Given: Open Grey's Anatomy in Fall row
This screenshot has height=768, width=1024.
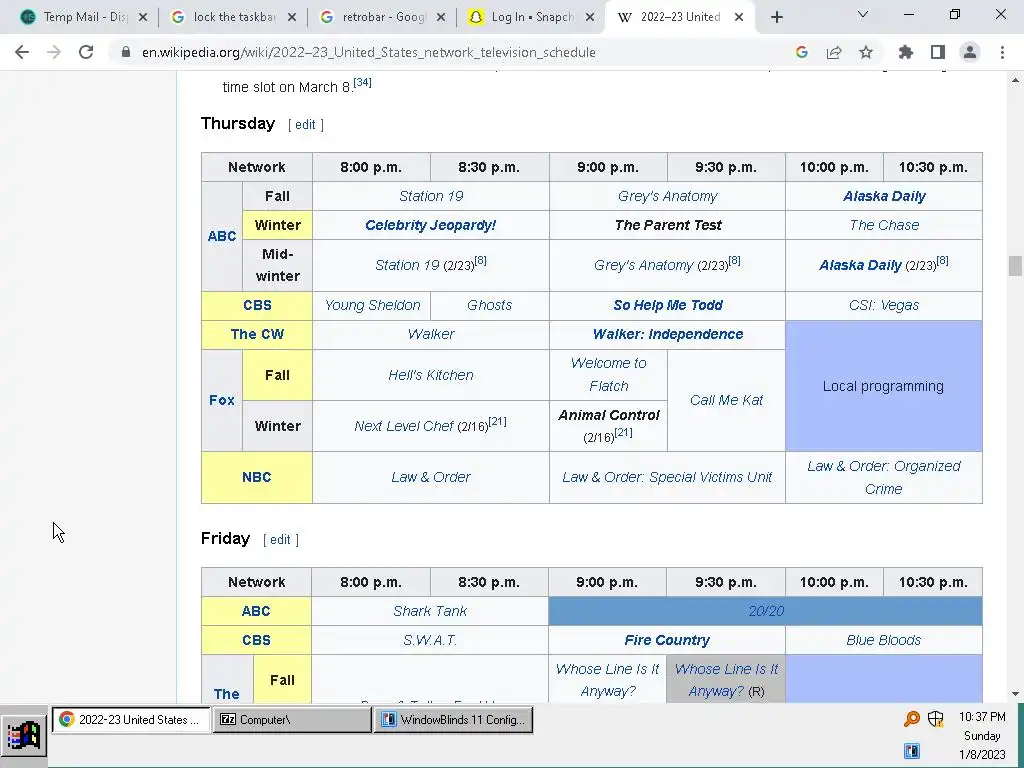Looking at the screenshot, I should [x=667, y=196].
